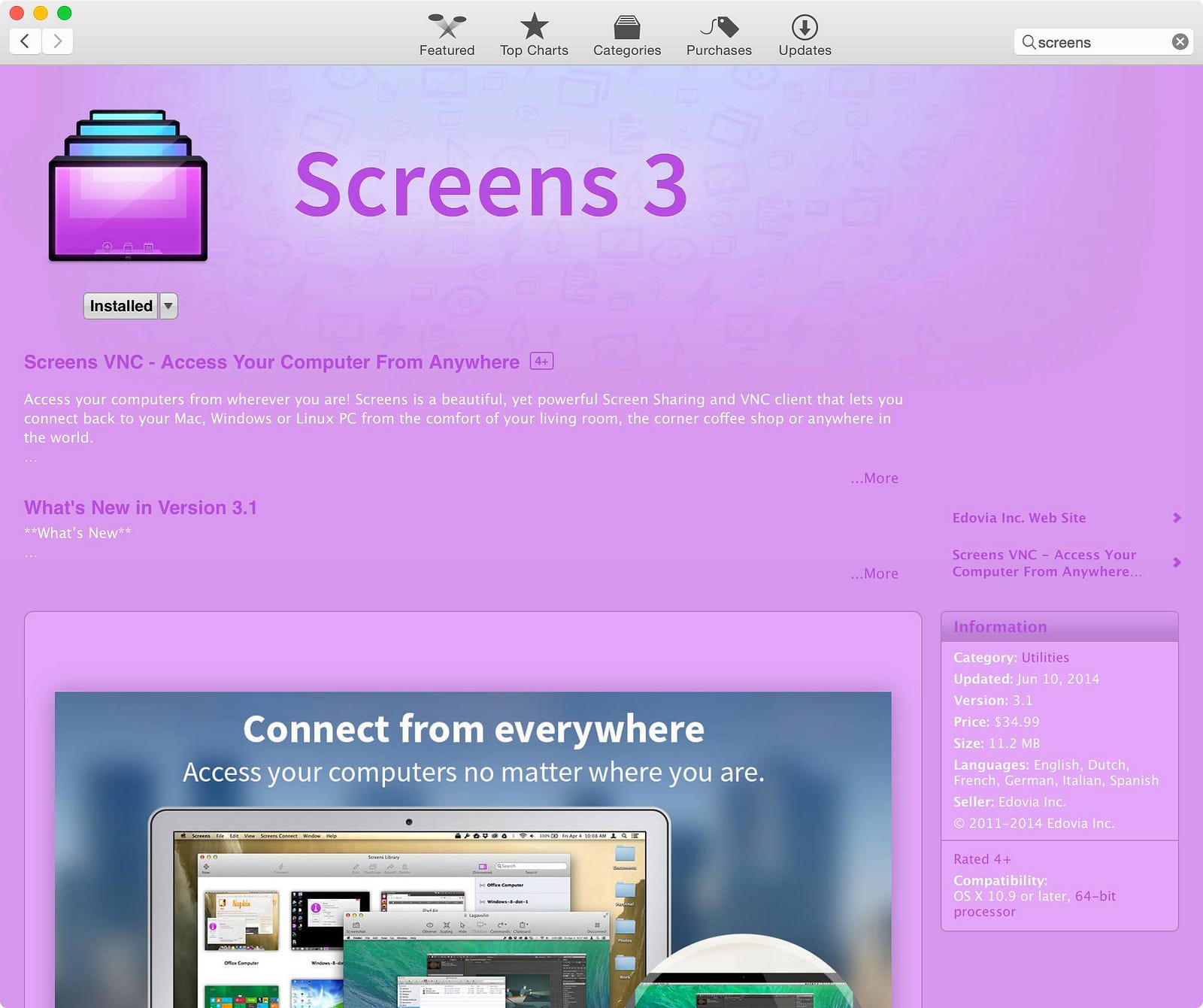This screenshot has height=1008, width=1203.
Task: Click the Connect from everywhere screenshot
Action: (x=473, y=849)
